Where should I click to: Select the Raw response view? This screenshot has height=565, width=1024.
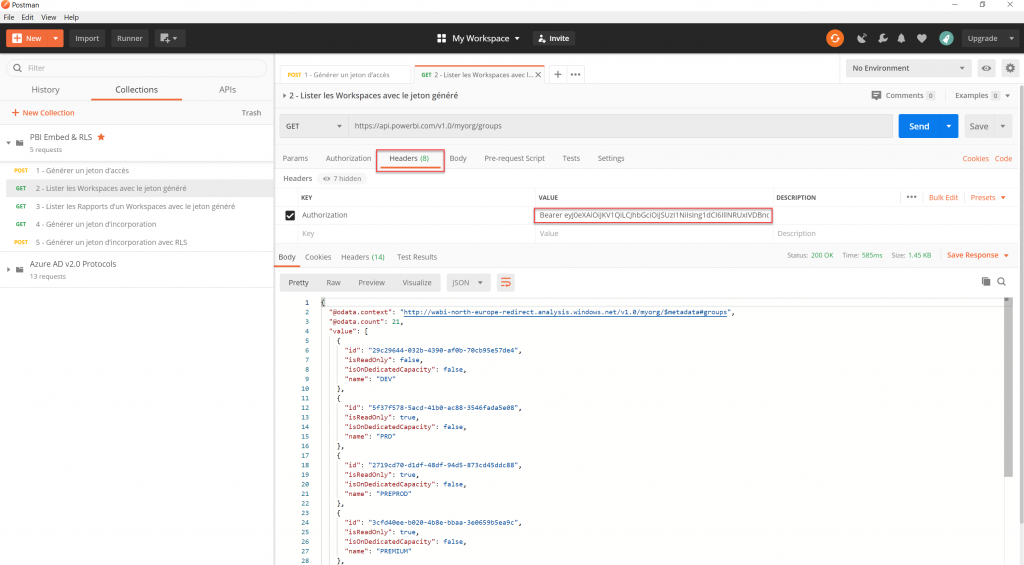[x=333, y=283]
